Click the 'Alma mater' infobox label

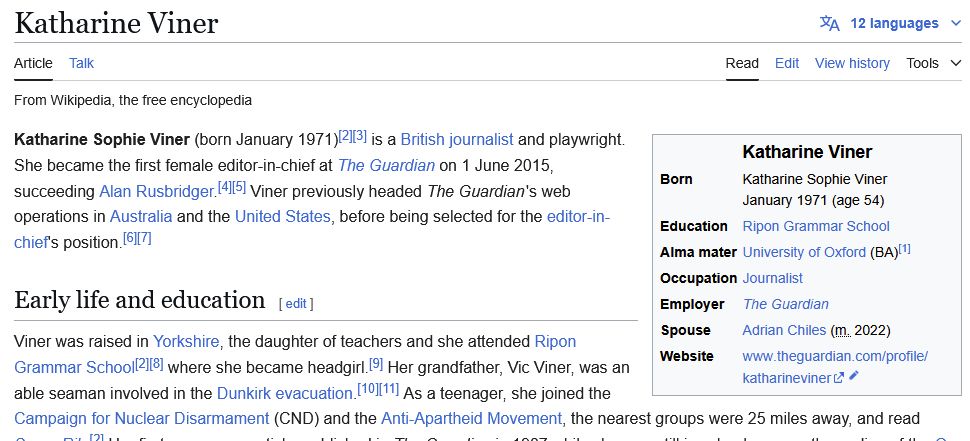[x=698, y=252]
